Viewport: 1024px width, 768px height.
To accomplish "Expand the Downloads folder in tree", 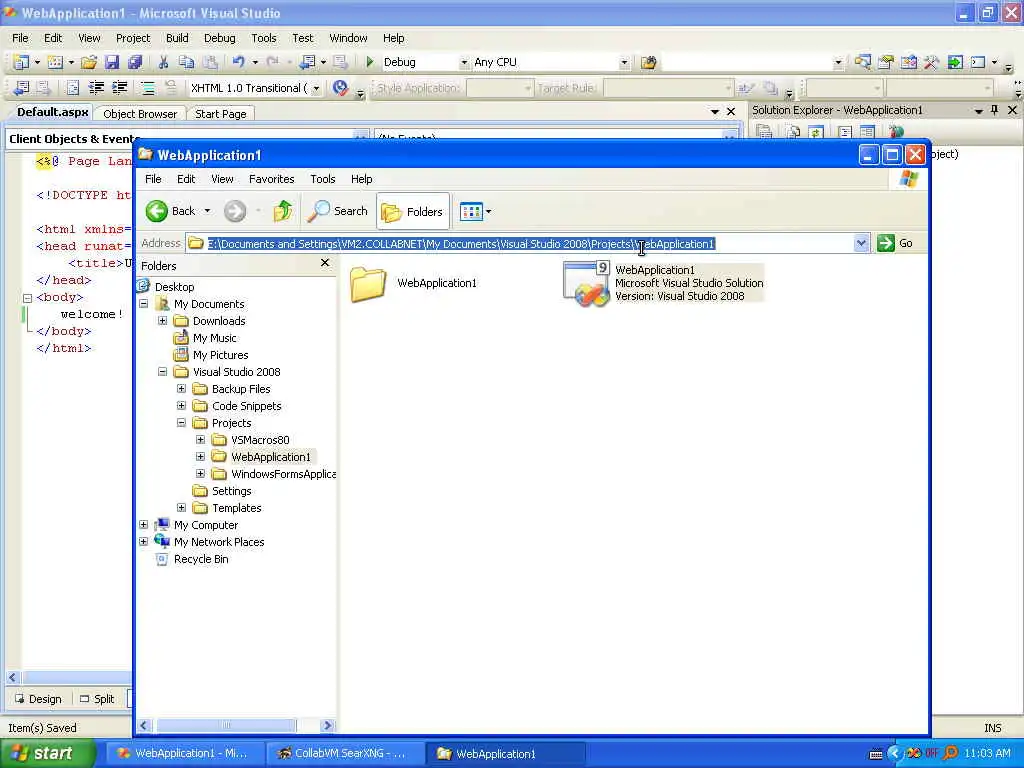I will (163, 321).
